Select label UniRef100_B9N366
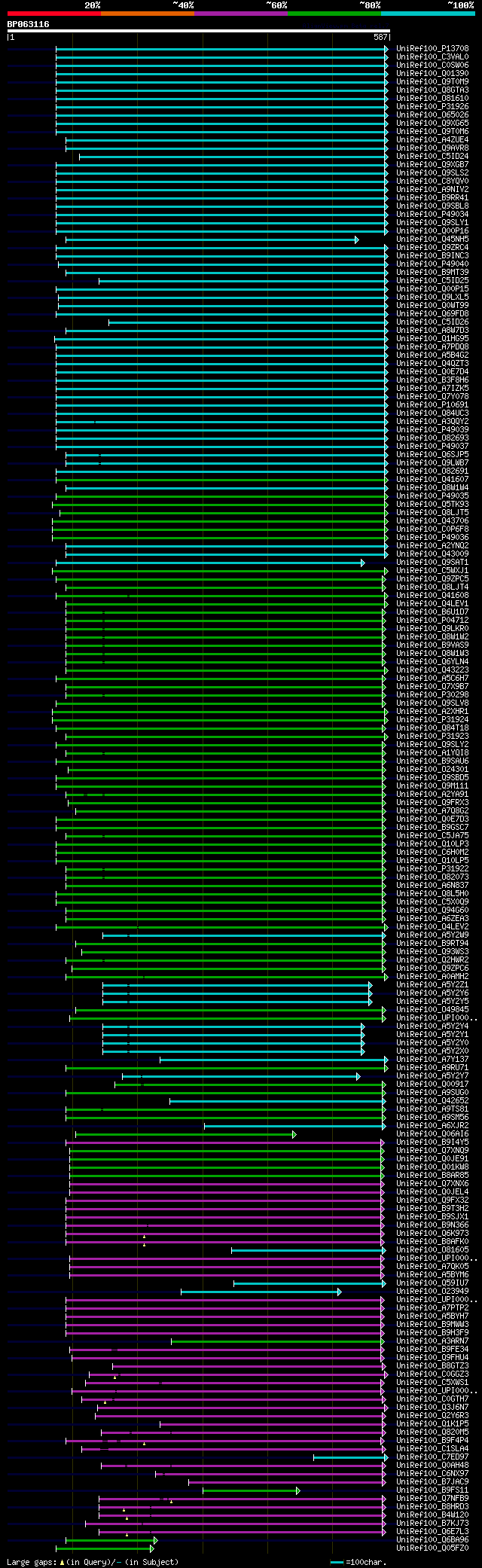The image size is (482, 1568). tap(432, 1225)
